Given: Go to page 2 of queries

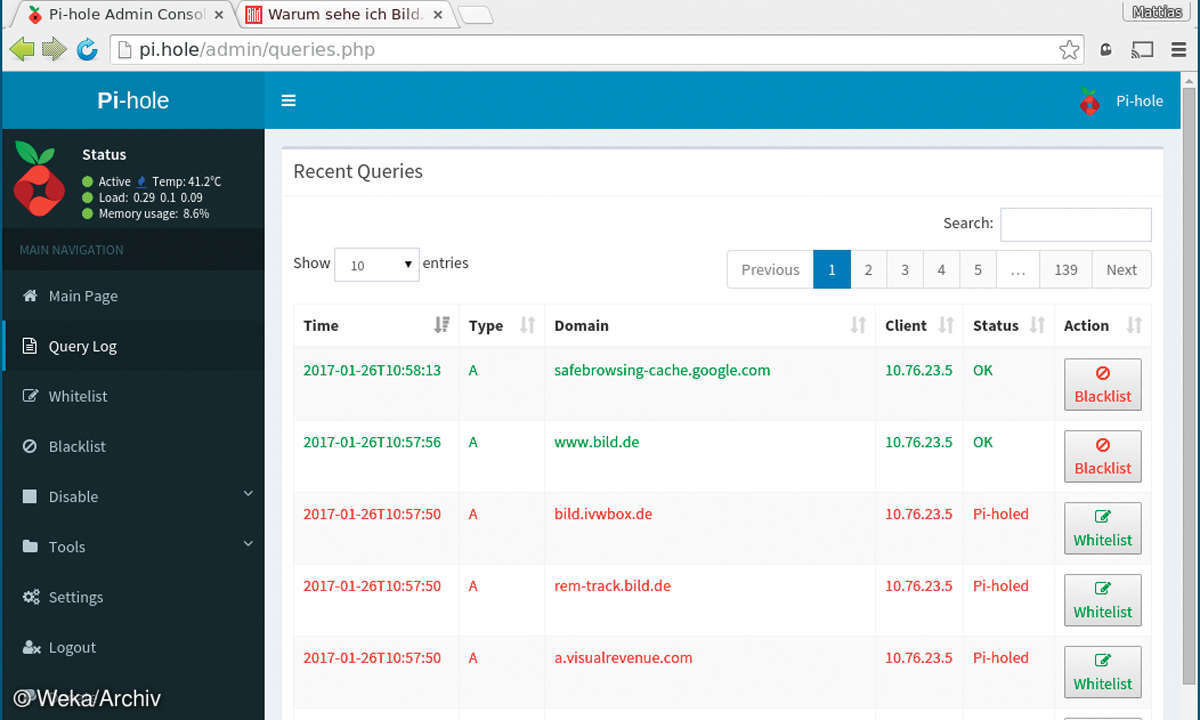Looking at the screenshot, I should point(868,269).
